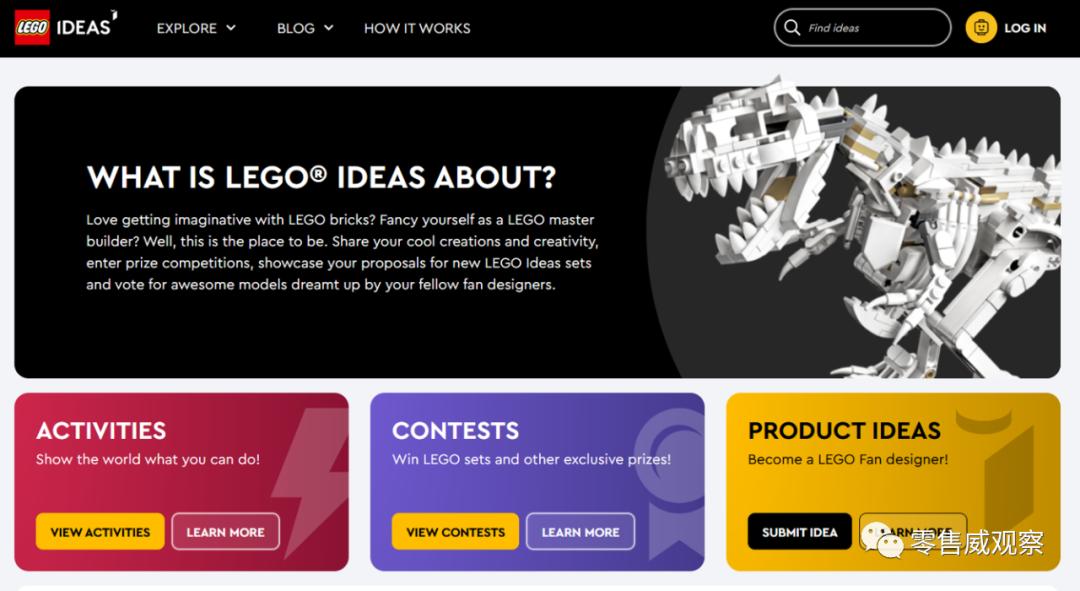The width and height of the screenshot is (1080, 591).
Task: Click Learn More under Activities
Action: point(225,532)
